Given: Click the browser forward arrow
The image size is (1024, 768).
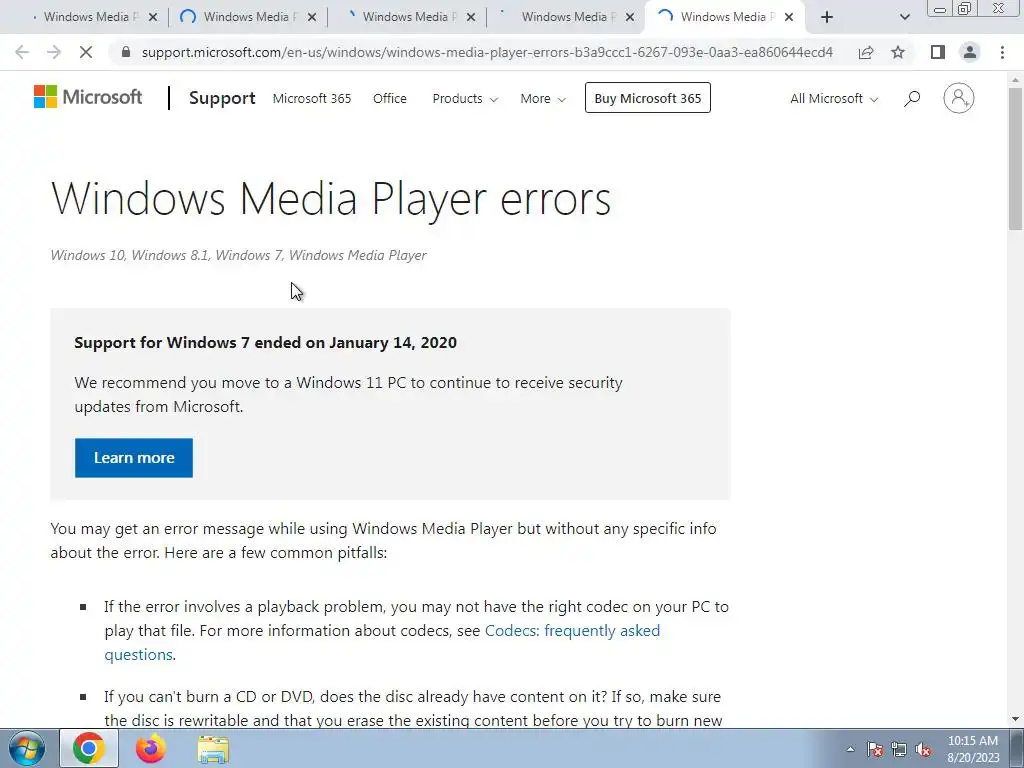Looking at the screenshot, I should pos(54,52).
